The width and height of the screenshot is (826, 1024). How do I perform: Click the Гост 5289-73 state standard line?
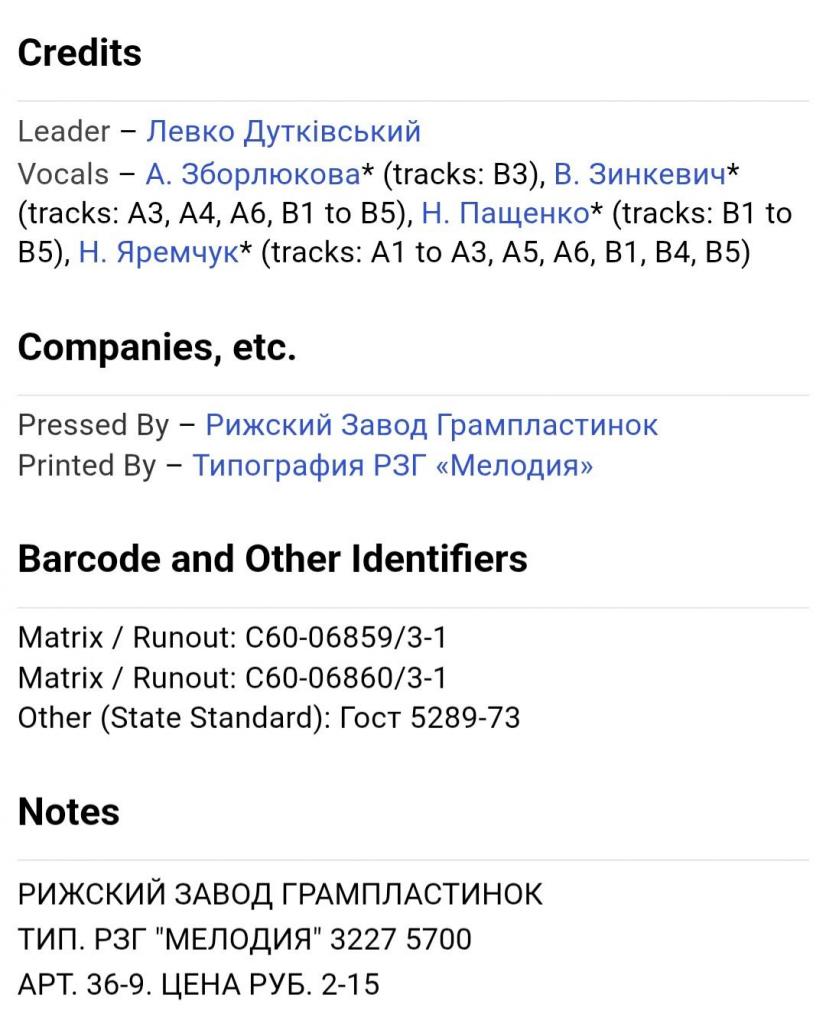point(269,718)
